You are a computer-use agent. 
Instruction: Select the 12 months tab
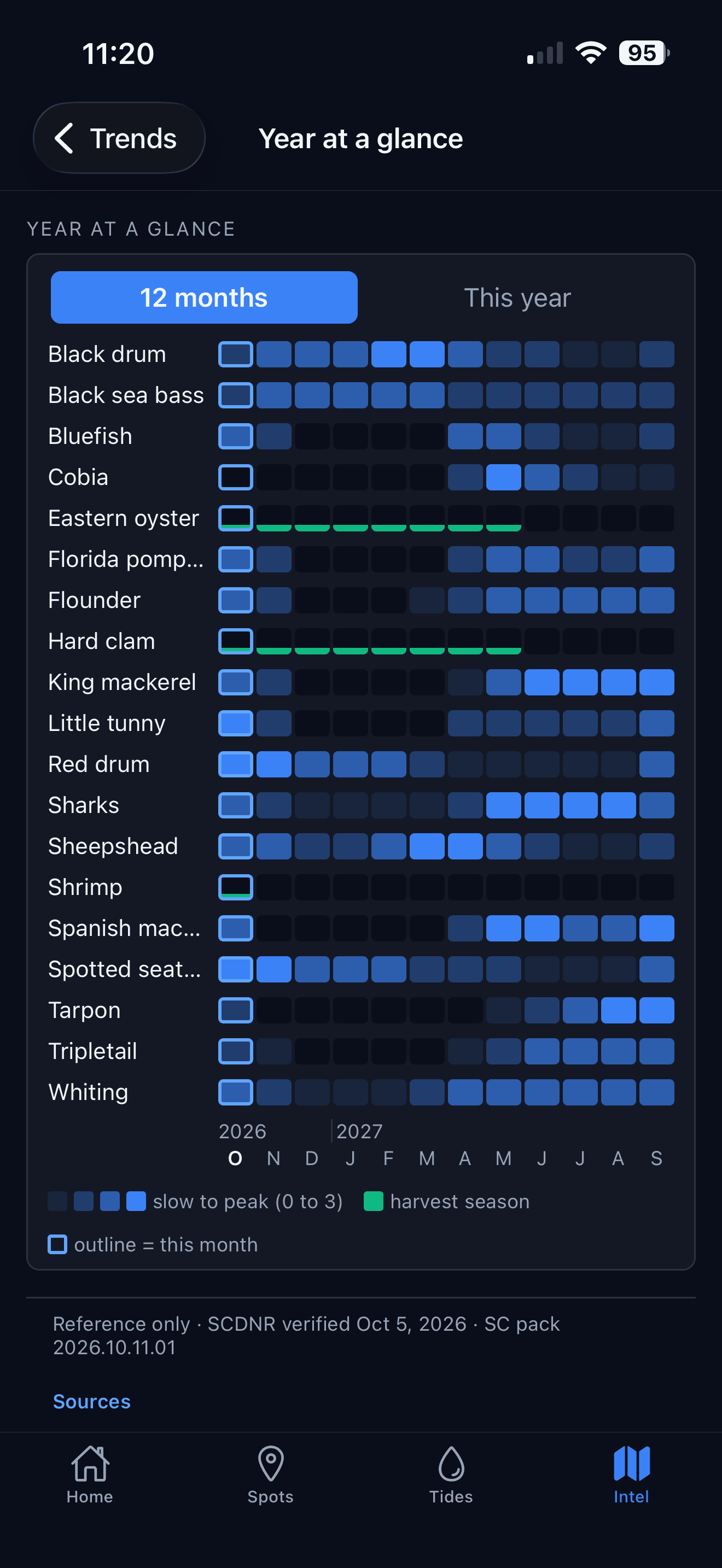point(204,297)
